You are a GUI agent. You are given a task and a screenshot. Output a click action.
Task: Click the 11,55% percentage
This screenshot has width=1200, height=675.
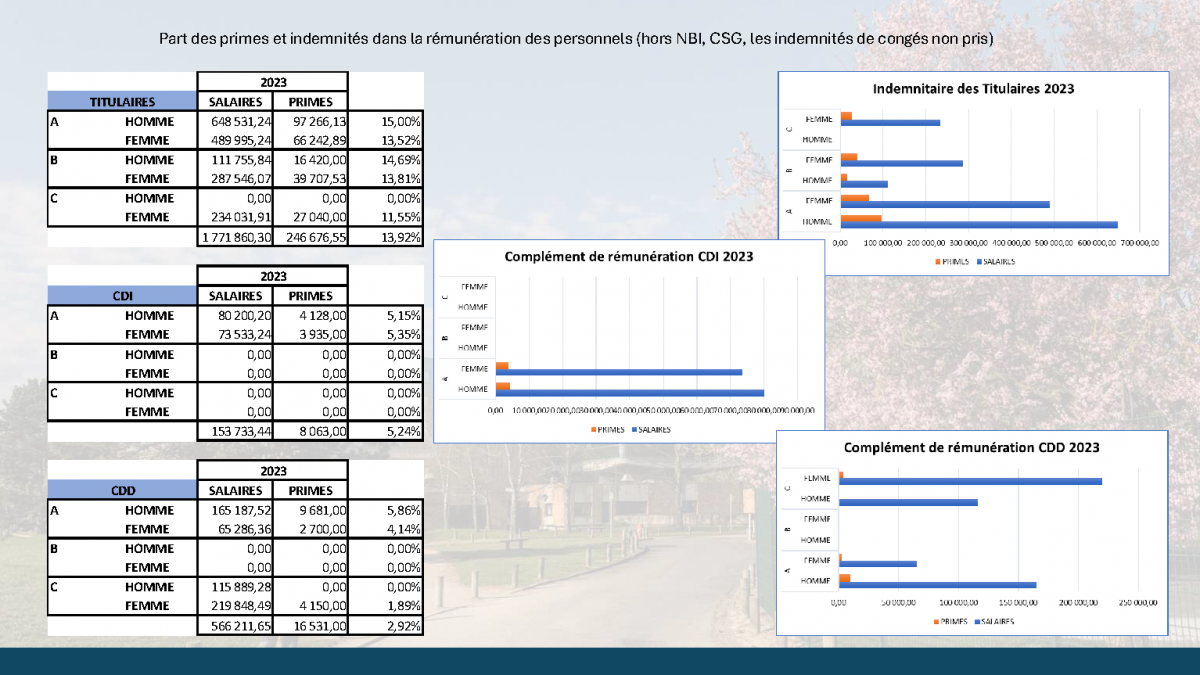coord(400,217)
